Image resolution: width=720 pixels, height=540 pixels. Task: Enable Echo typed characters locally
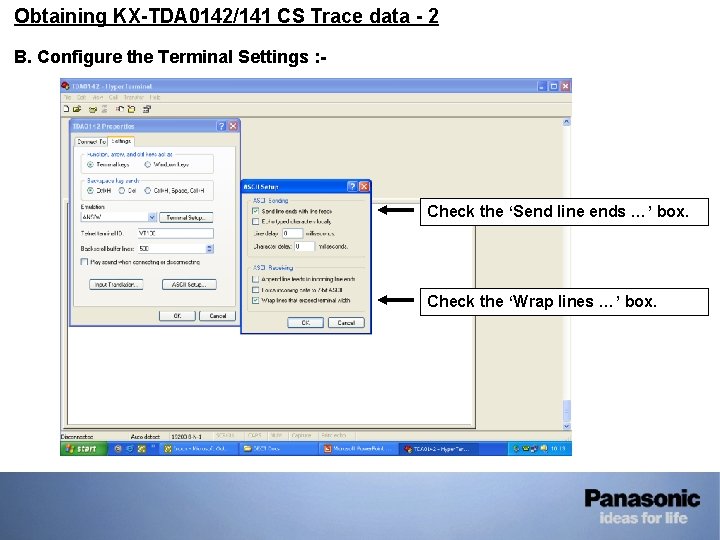click(x=256, y=222)
